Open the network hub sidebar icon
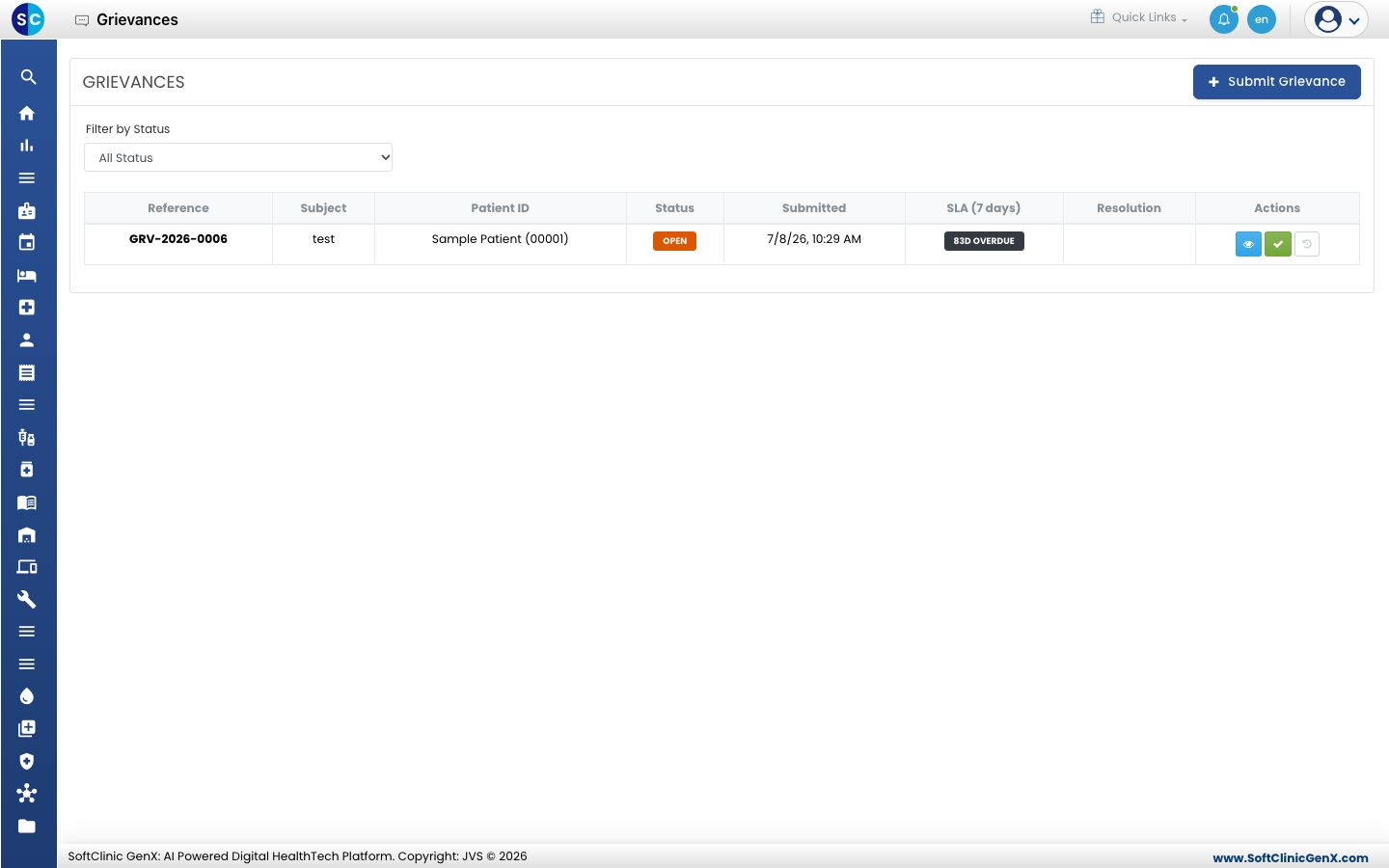 pos(27,794)
